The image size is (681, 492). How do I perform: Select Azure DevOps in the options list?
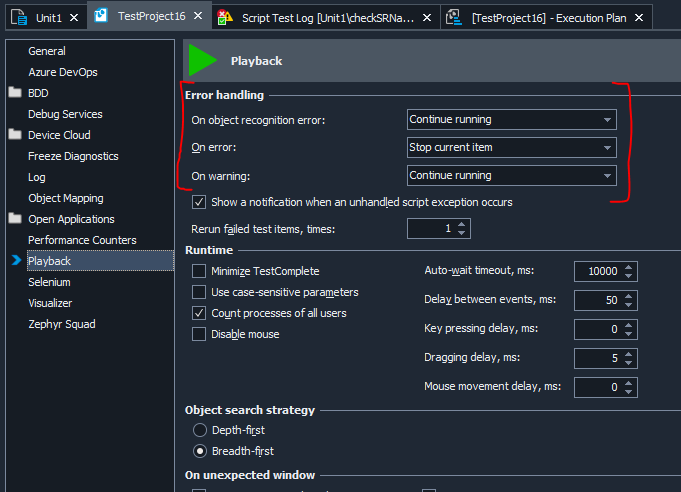coord(62,72)
